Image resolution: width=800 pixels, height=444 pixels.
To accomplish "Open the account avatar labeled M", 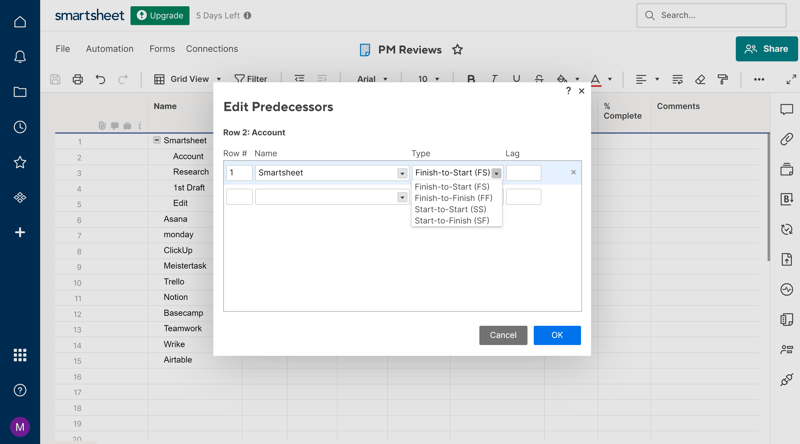I will tap(20, 427).
